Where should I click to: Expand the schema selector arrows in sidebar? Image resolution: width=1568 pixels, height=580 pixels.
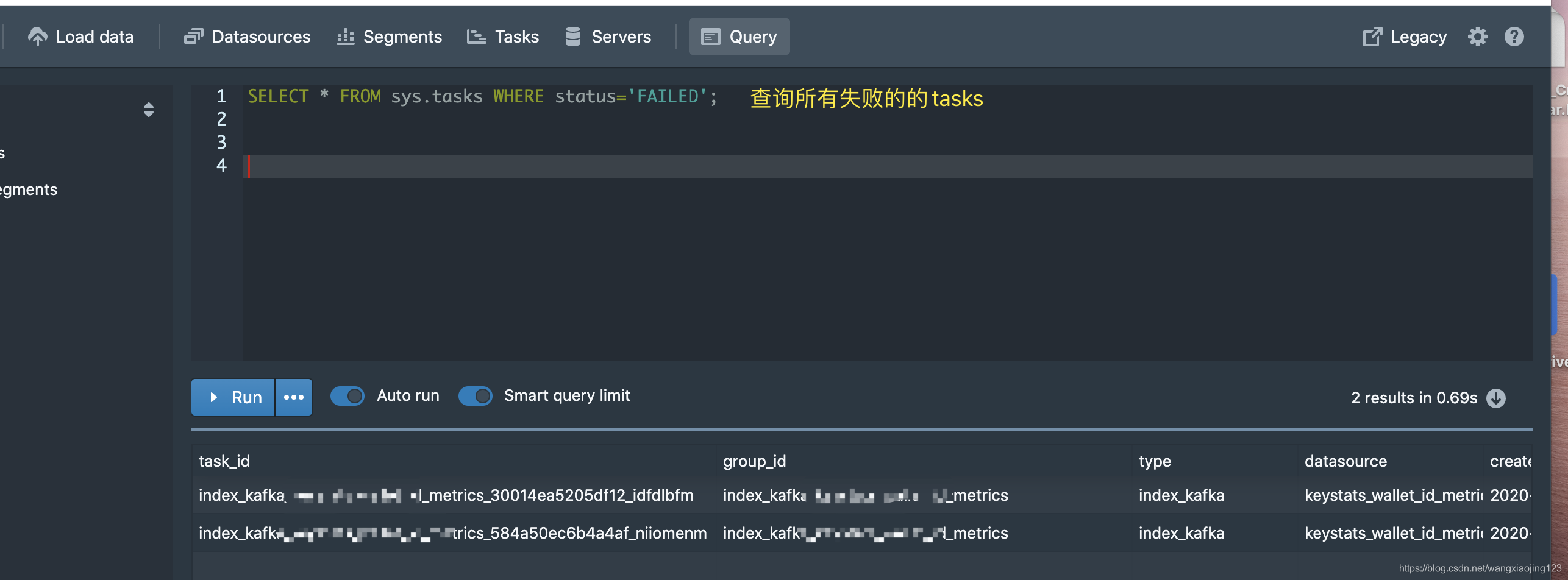click(x=148, y=110)
